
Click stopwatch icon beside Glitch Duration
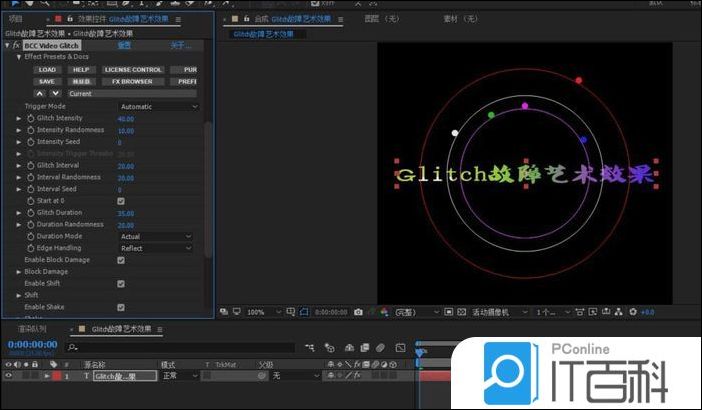pos(31,212)
